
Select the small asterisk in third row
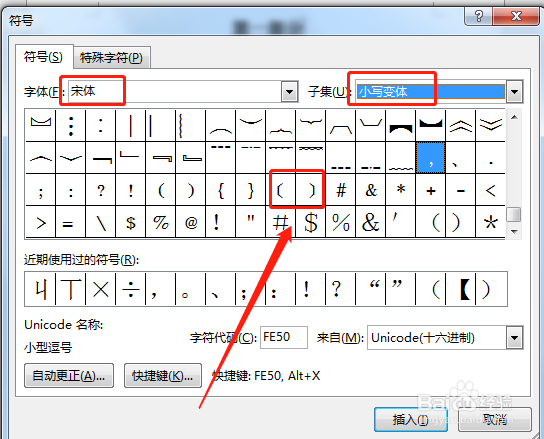(x=401, y=190)
